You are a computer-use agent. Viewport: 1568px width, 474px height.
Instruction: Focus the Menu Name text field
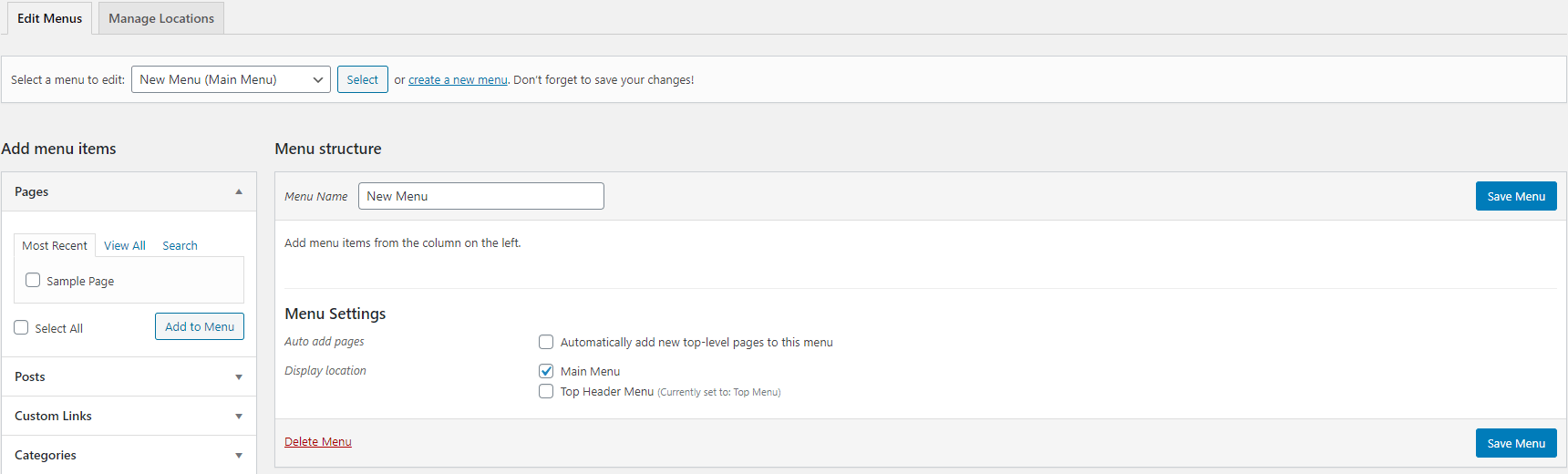pyautogui.click(x=481, y=196)
